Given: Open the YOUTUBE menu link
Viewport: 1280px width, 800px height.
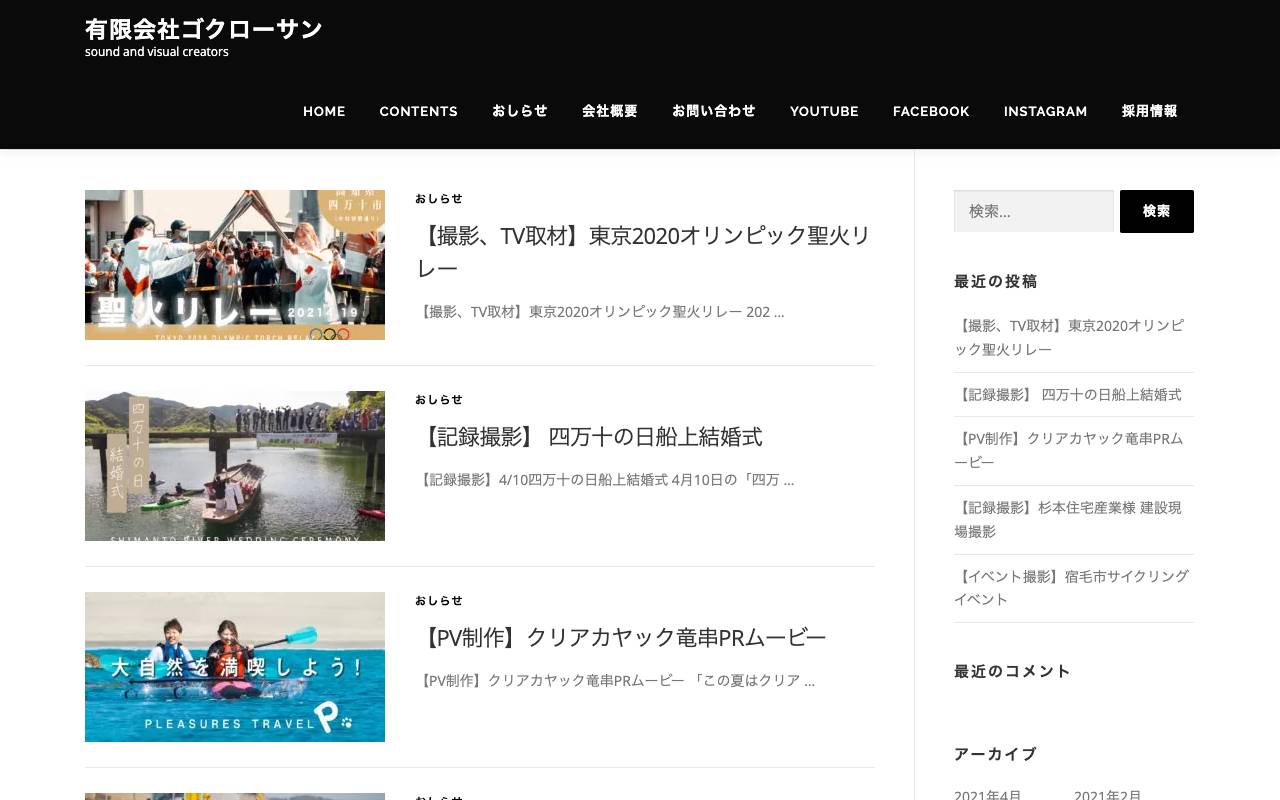Looking at the screenshot, I should tap(824, 111).
